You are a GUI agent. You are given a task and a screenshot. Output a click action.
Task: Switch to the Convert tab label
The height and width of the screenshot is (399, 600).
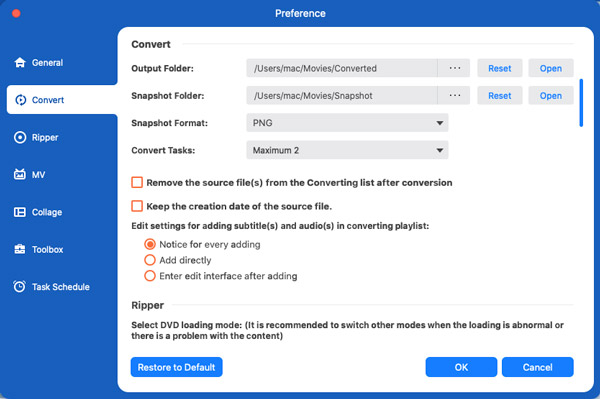pyautogui.click(x=48, y=100)
